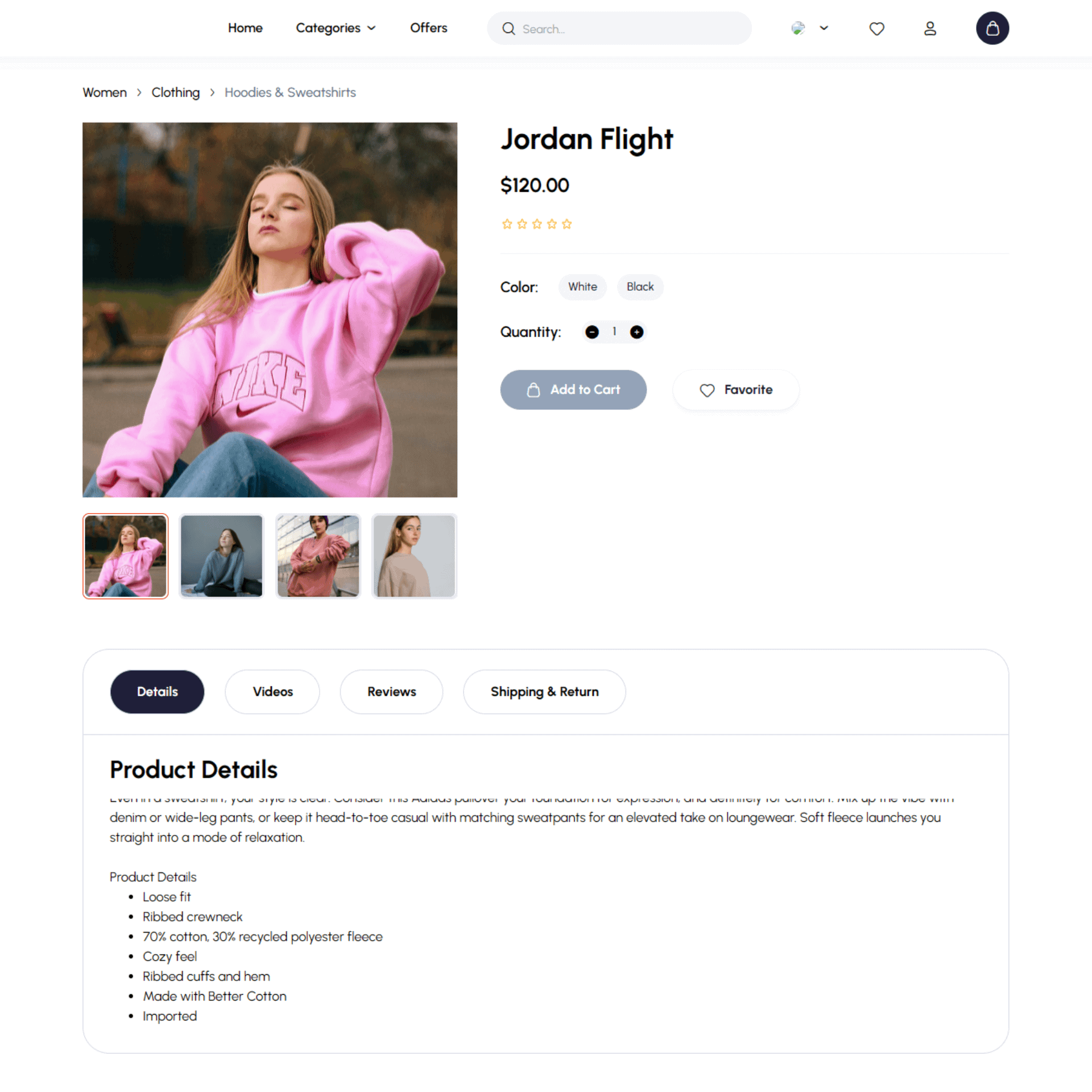The image size is (1092, 1092).
Task: Open the shopping bag cart icon
Action: click(x=992, y=28)
